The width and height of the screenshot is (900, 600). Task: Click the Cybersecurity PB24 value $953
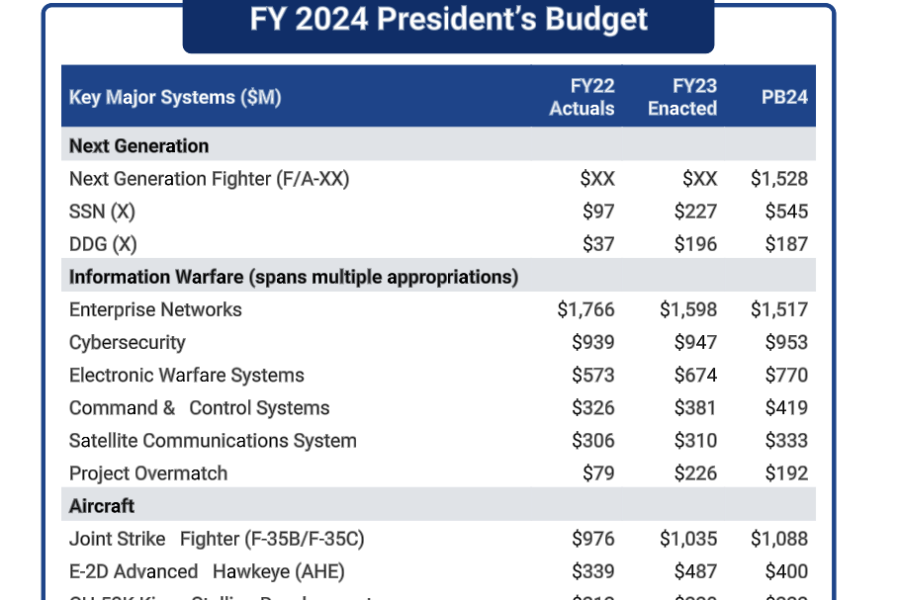click(x=786, y=343)
